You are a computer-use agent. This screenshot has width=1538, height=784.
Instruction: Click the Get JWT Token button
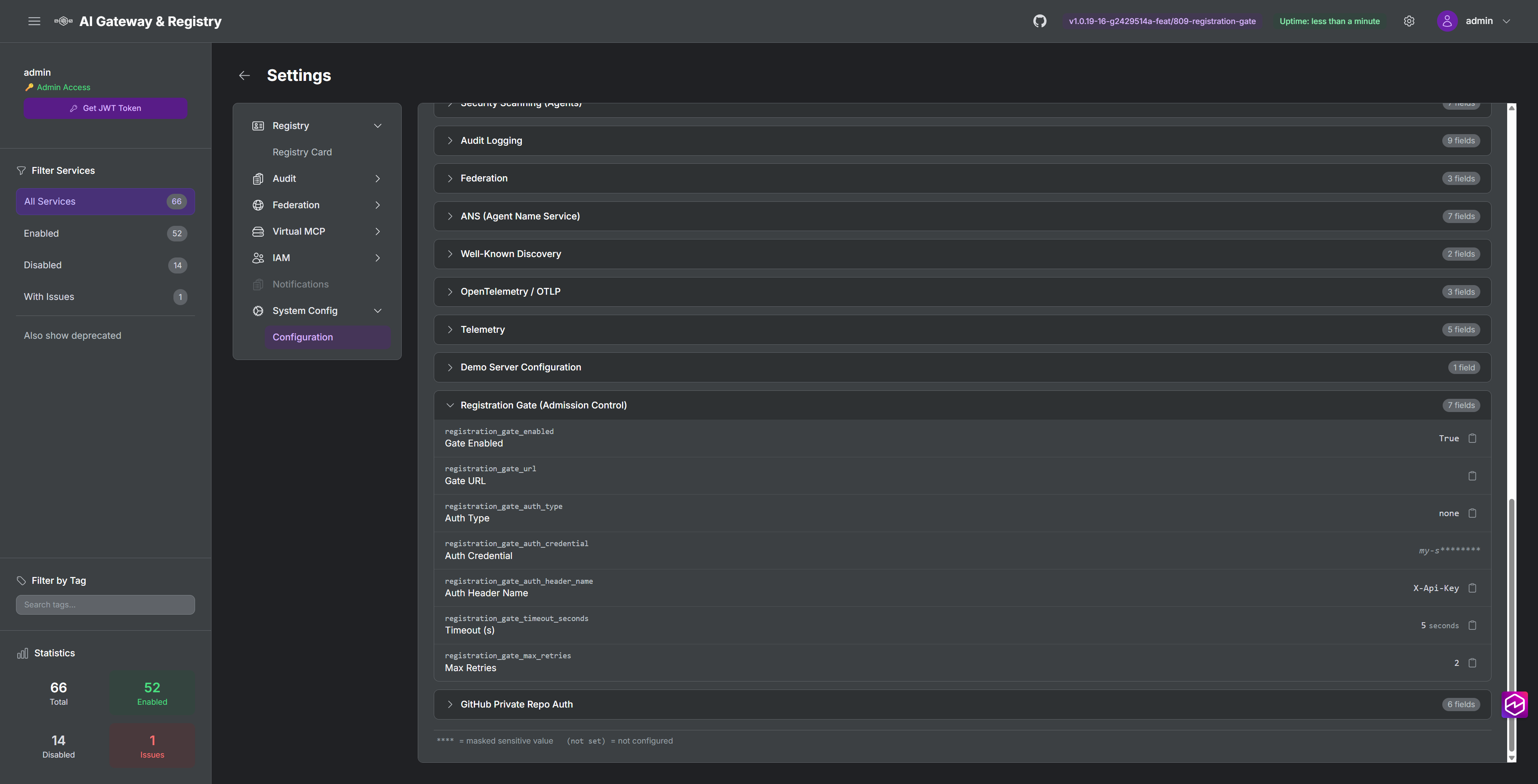105,108
